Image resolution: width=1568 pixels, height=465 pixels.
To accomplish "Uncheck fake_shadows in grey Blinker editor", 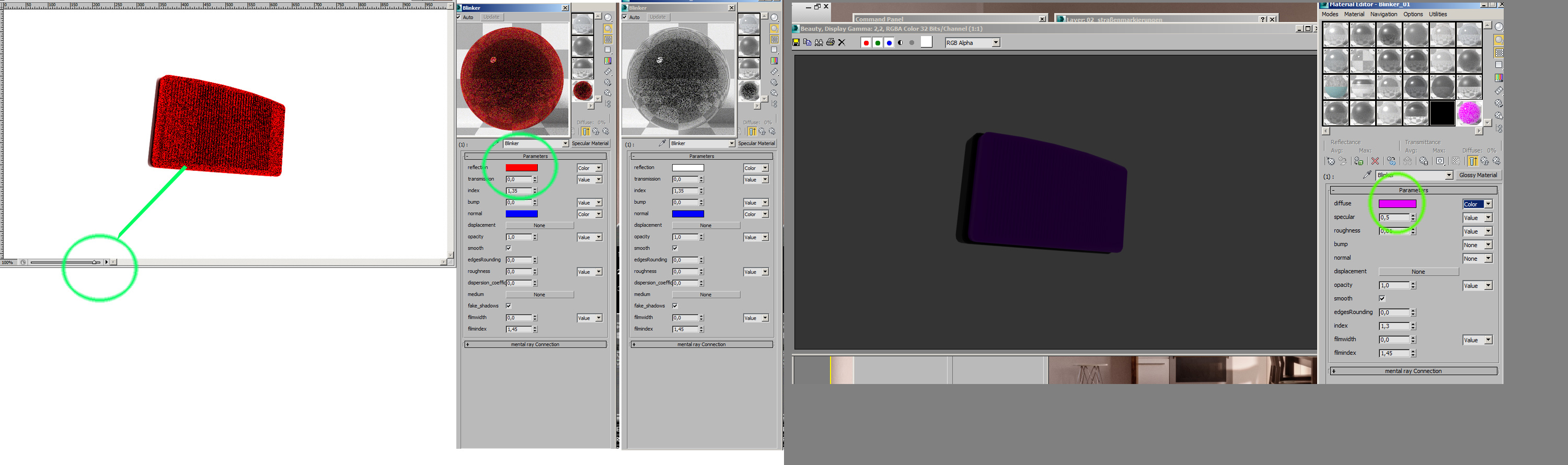I will [674, 306].
